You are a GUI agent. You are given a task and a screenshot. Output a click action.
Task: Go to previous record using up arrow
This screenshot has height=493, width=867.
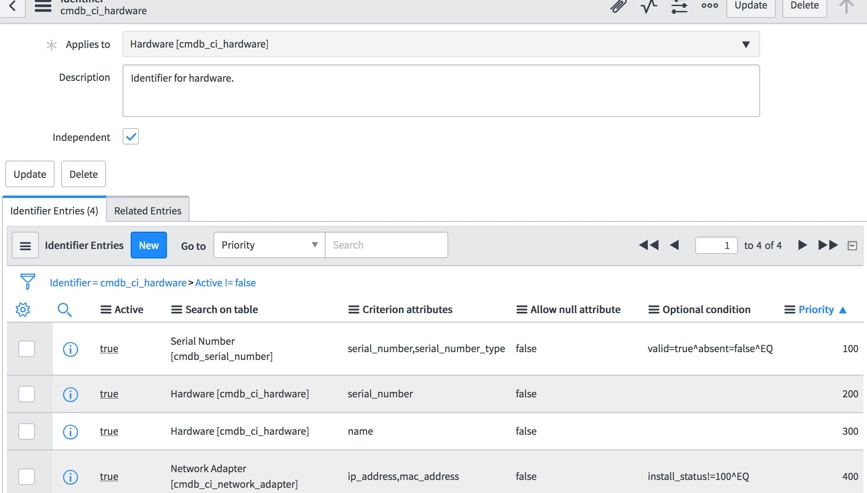tap(846, 6)
